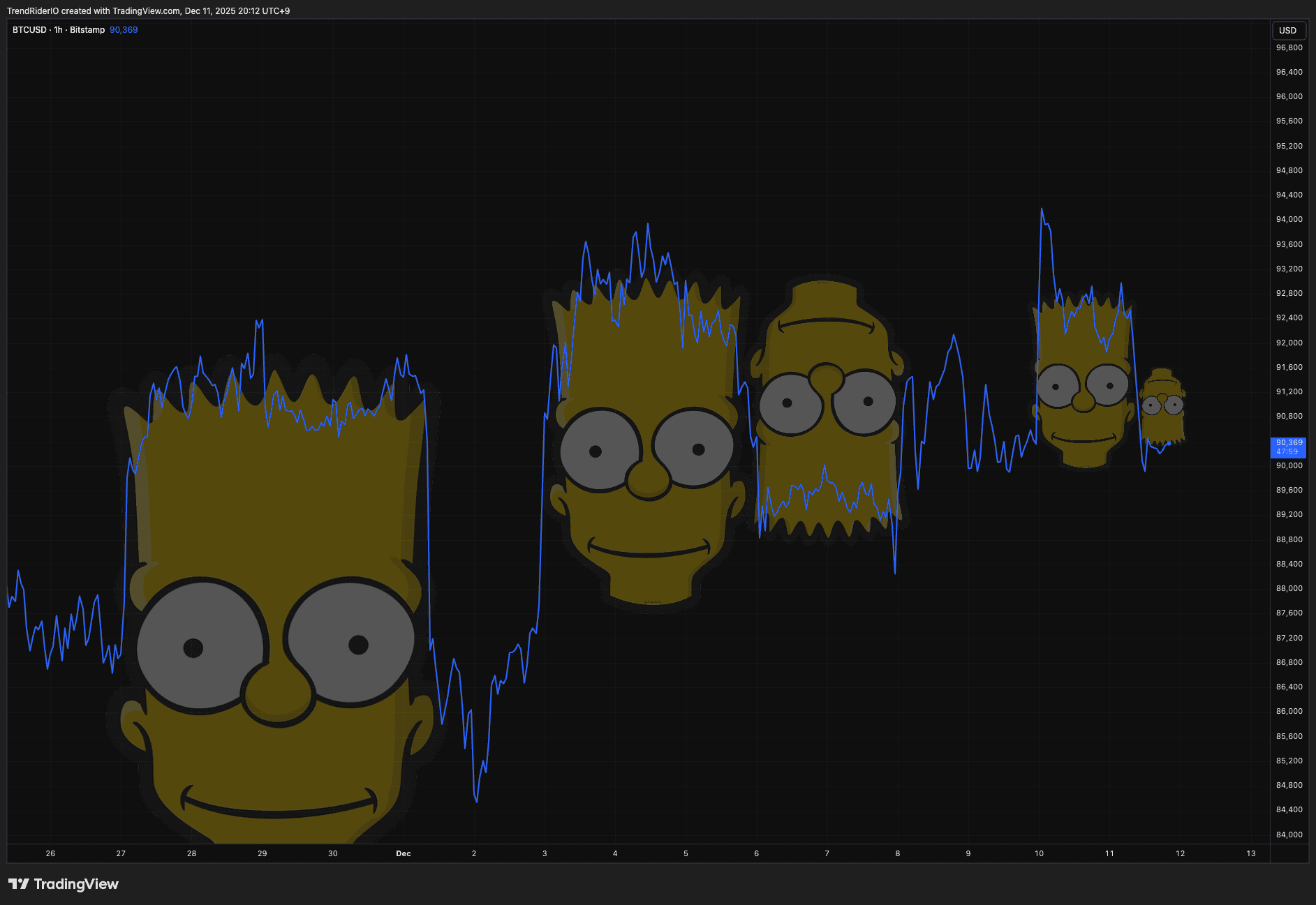
Task: Click the 11 date label on time axis
Action: click(x=1109, y=853)
